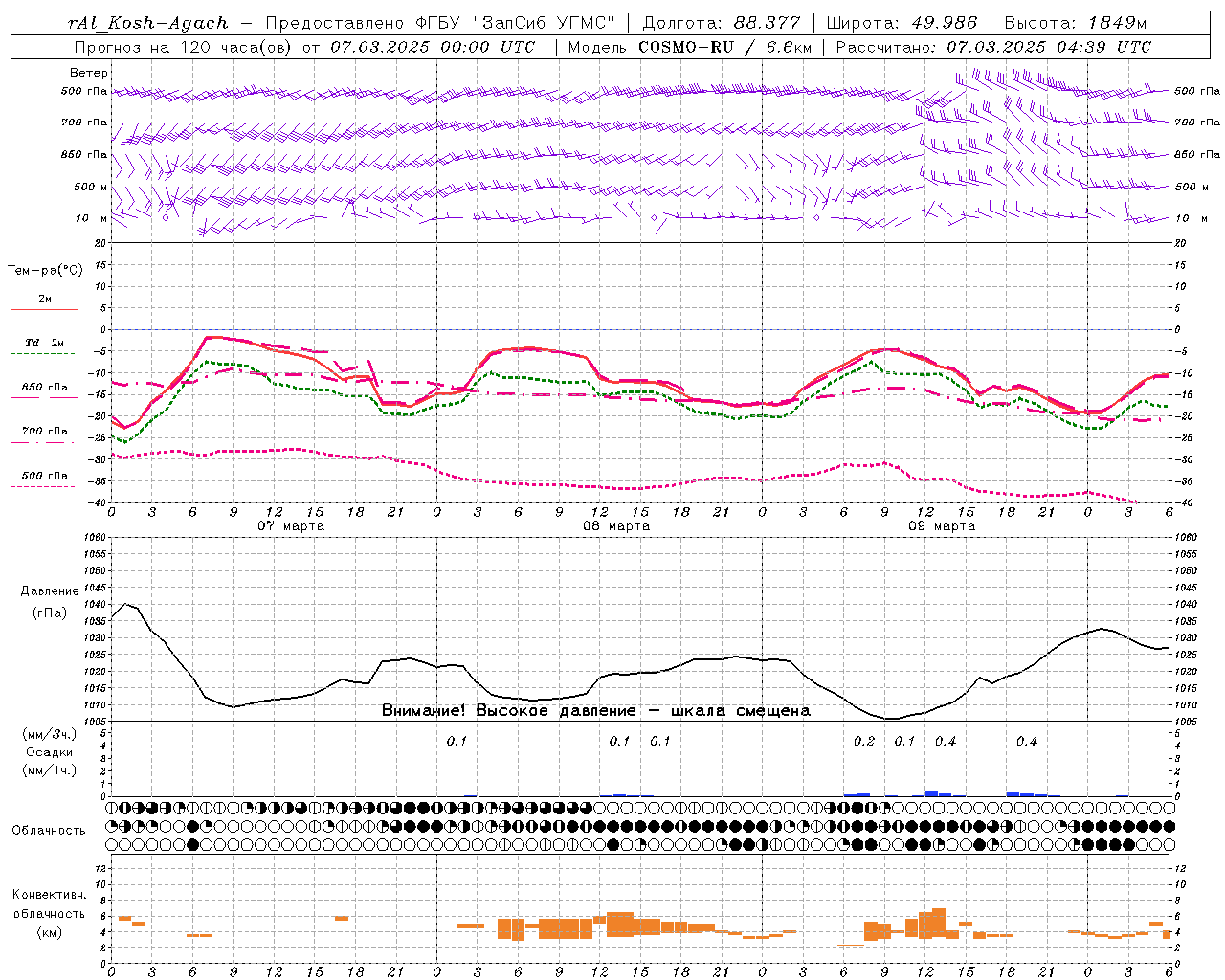Screen dimensions: 1225x980
Task: Click the (гПа) unit label under Давление
Action: [x=50, y=612]
